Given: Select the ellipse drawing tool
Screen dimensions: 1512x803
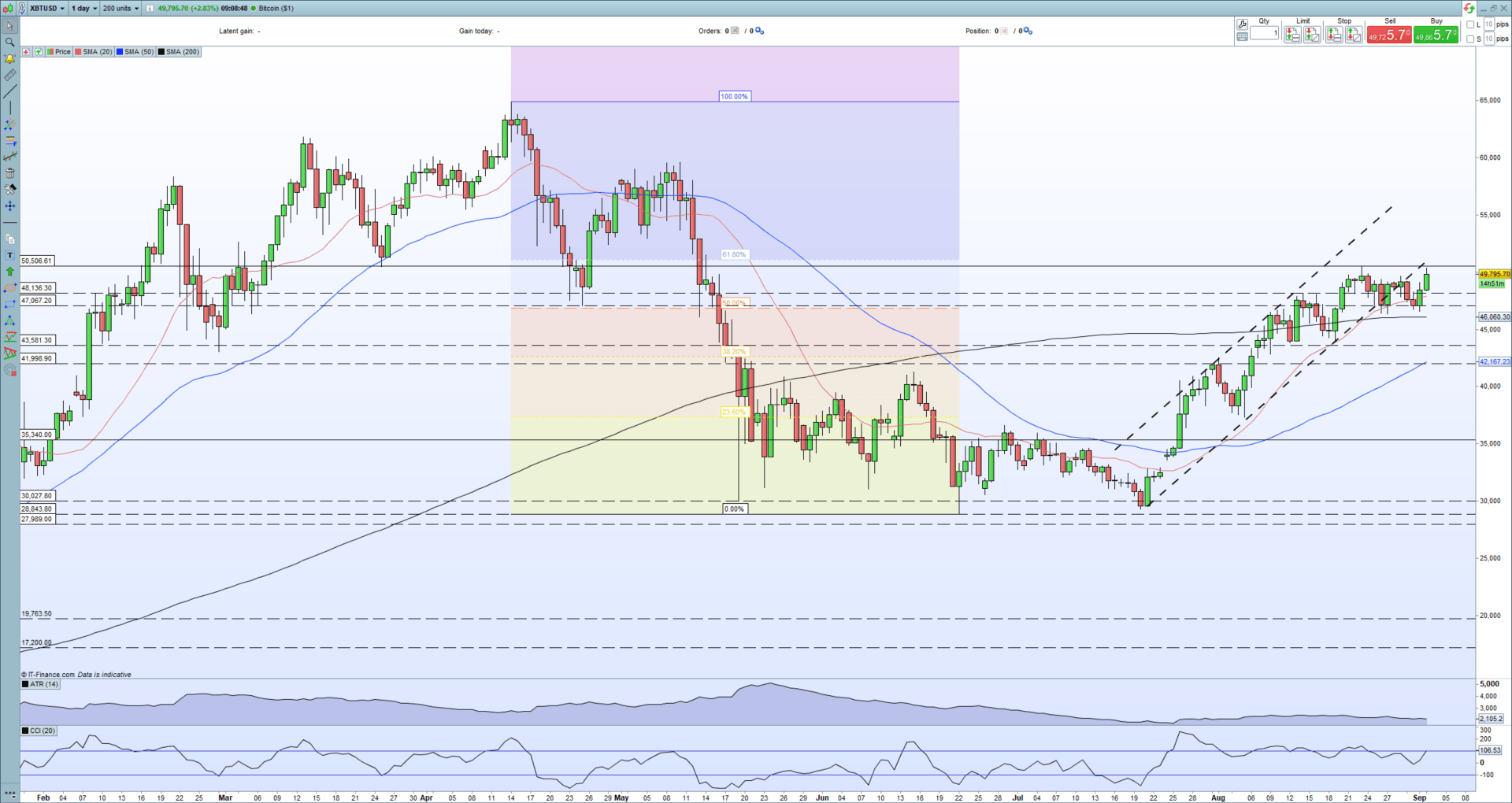Looking at the screenshot, I should click(9, 288).
